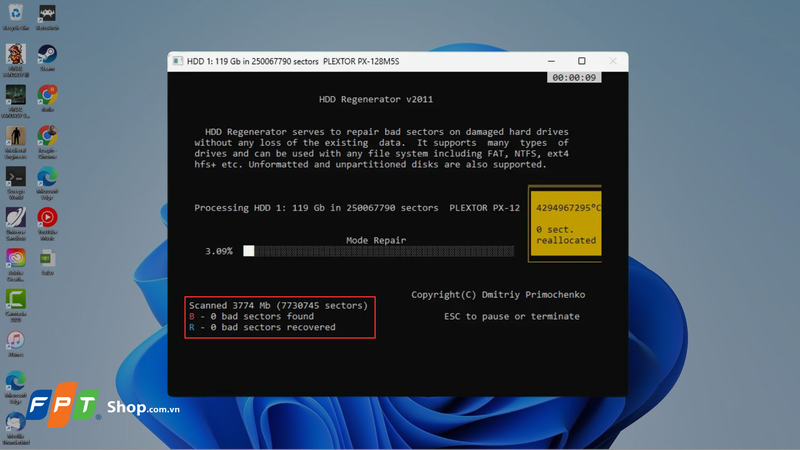Click the 00:00:09 elapsed timer
The height and width of the screenshot is (450, 800).
coord(574,78)
